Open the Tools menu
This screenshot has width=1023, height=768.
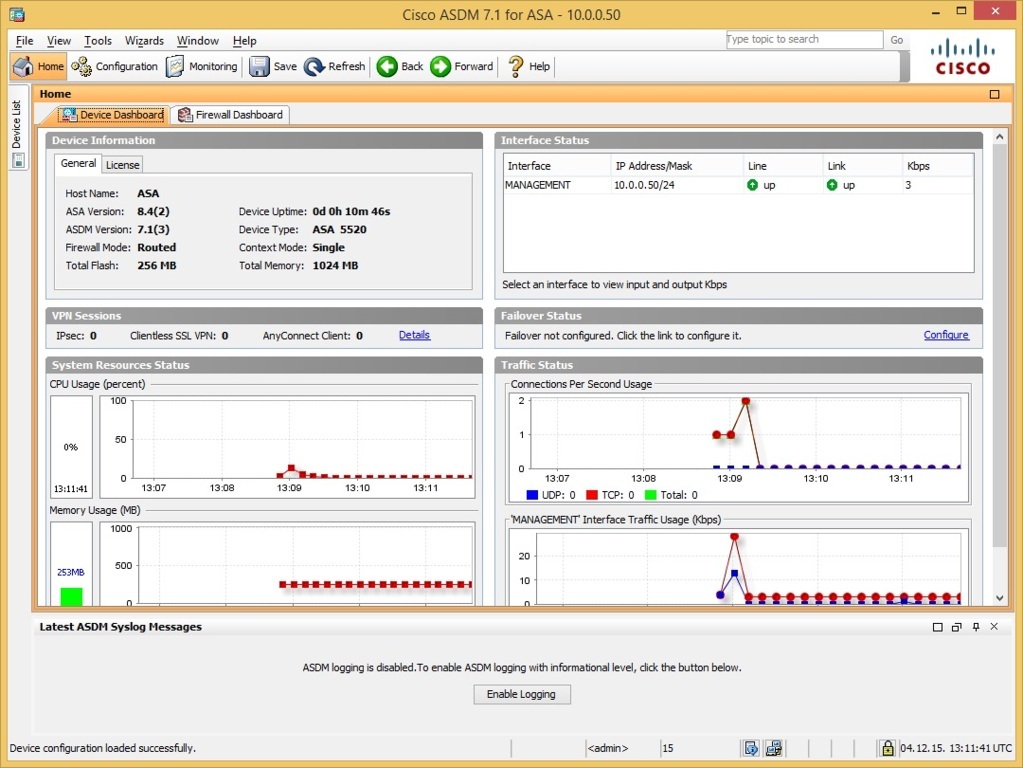tap(98, 40)
